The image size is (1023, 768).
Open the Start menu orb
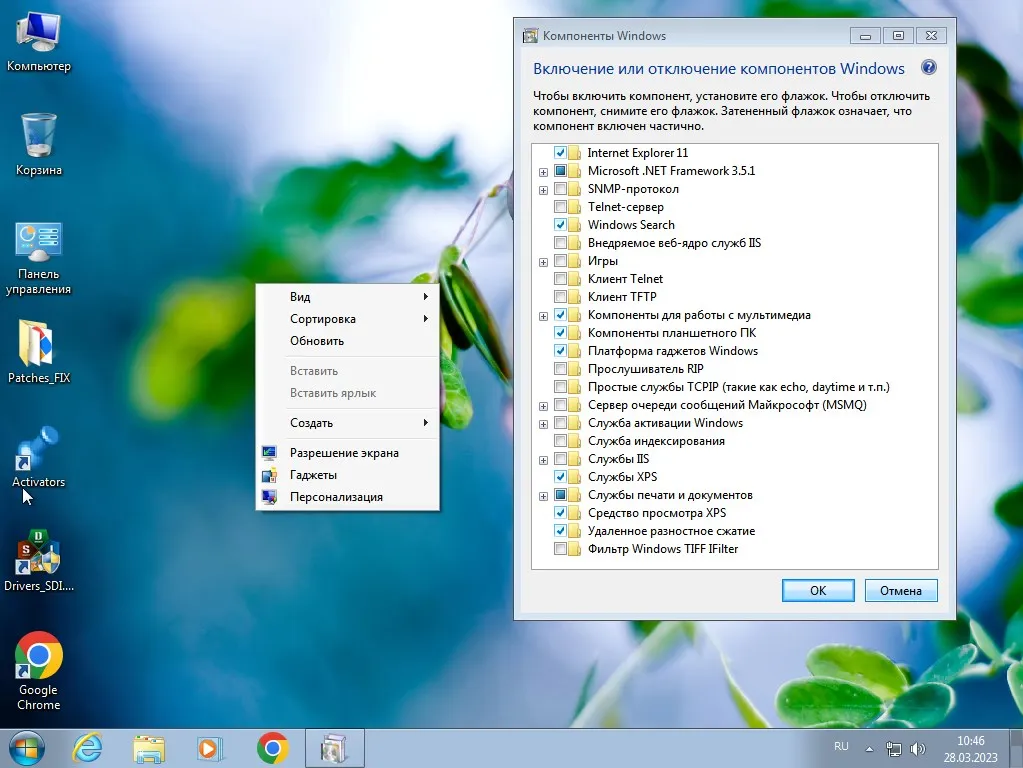click(26, 748)
